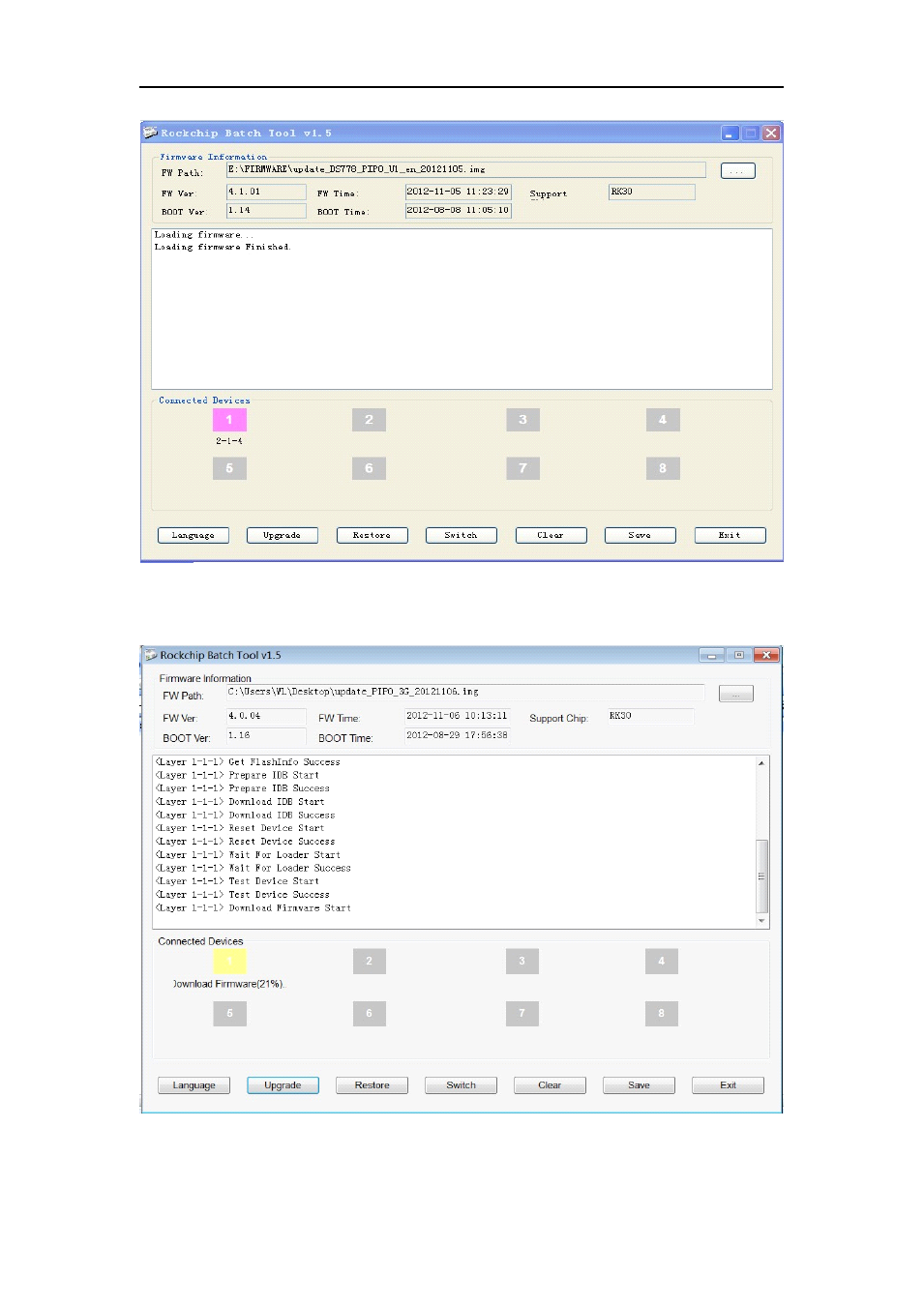This screenshot has height=1306, width=924.
Task: Minimize the upper Rockchip Batch Tool window
Action: 730,134
